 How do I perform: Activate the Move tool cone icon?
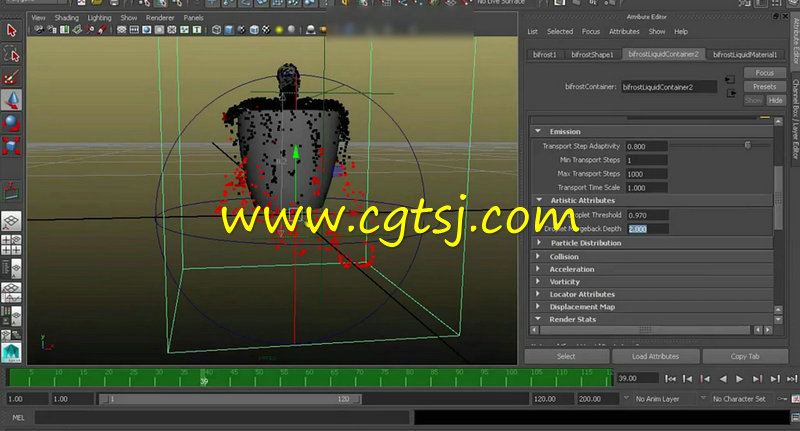(x=11, y=100)
